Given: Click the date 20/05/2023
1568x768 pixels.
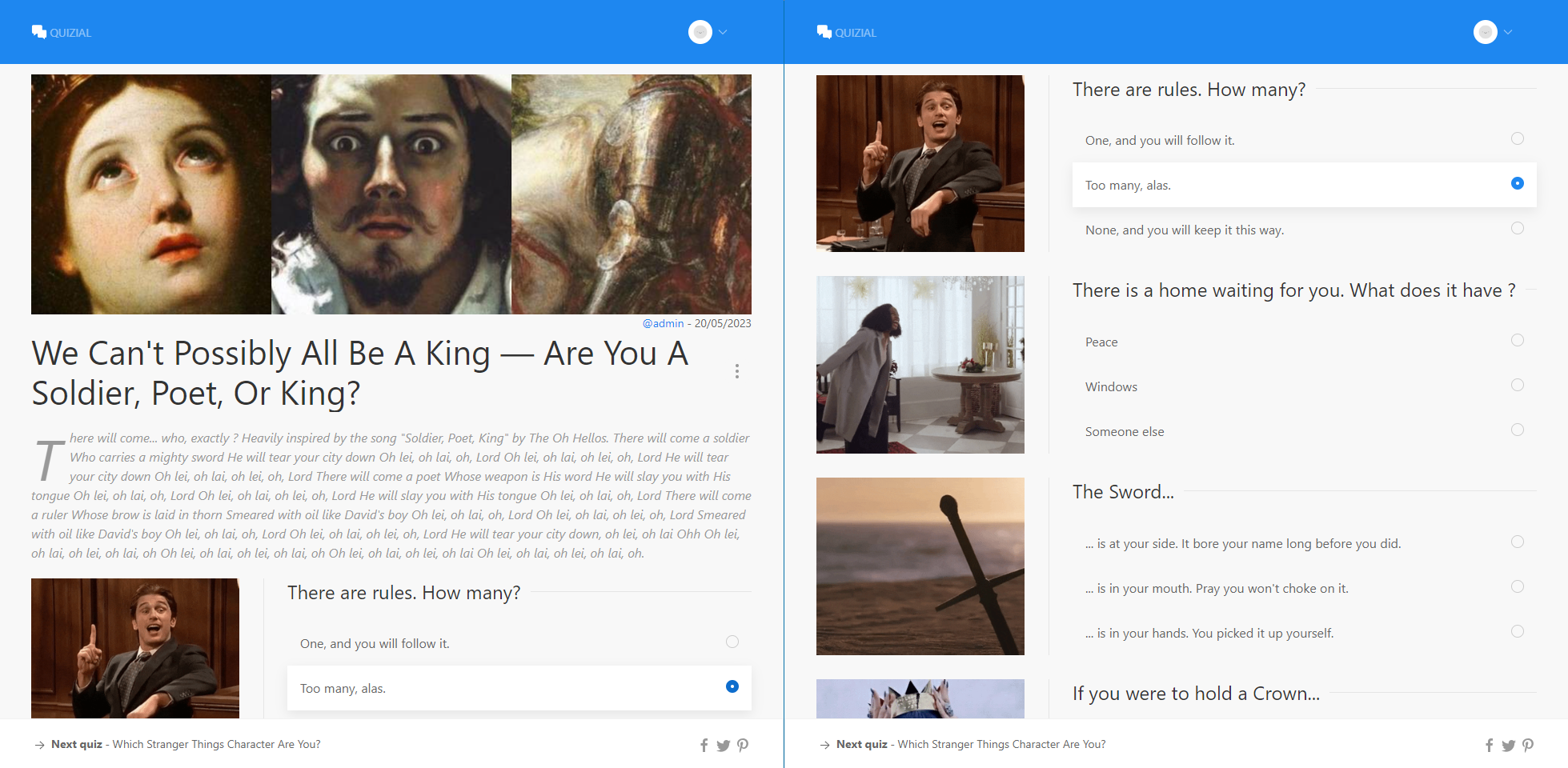Looking at the screenshot, I should pyautogui.click(x=723, y=323).
